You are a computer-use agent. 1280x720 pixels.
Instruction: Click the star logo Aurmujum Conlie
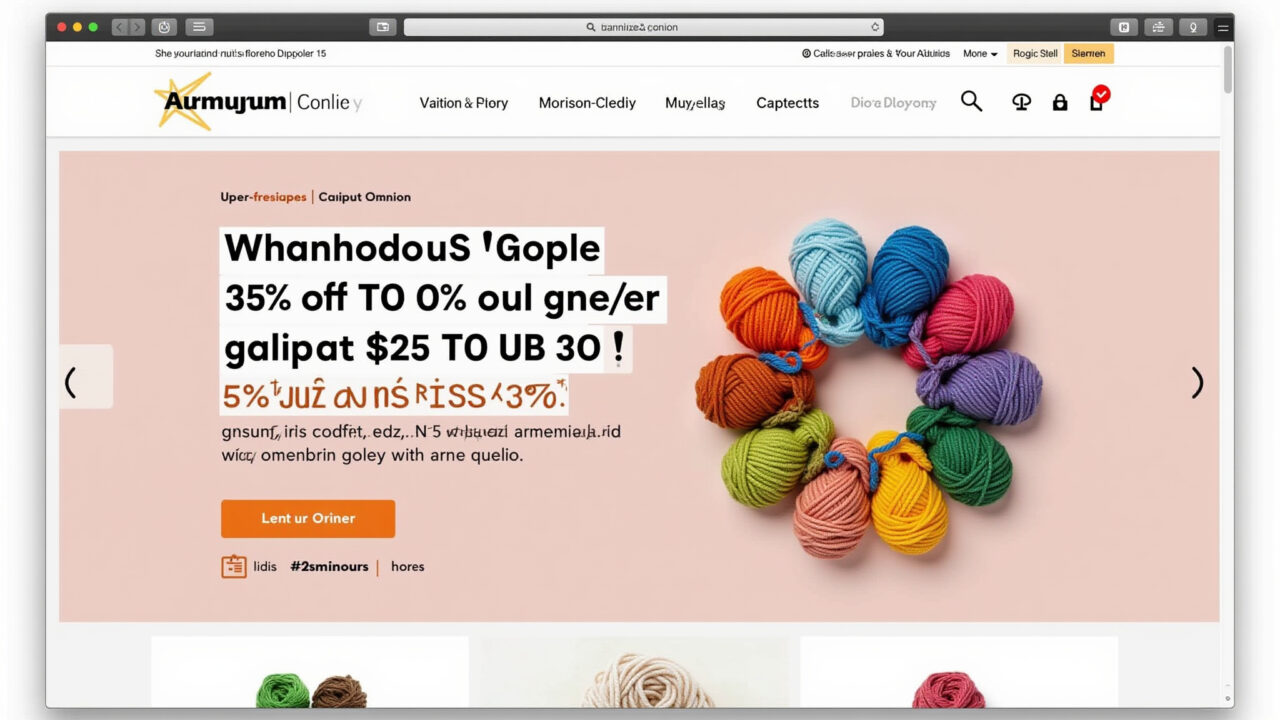[x=259, y=102]
